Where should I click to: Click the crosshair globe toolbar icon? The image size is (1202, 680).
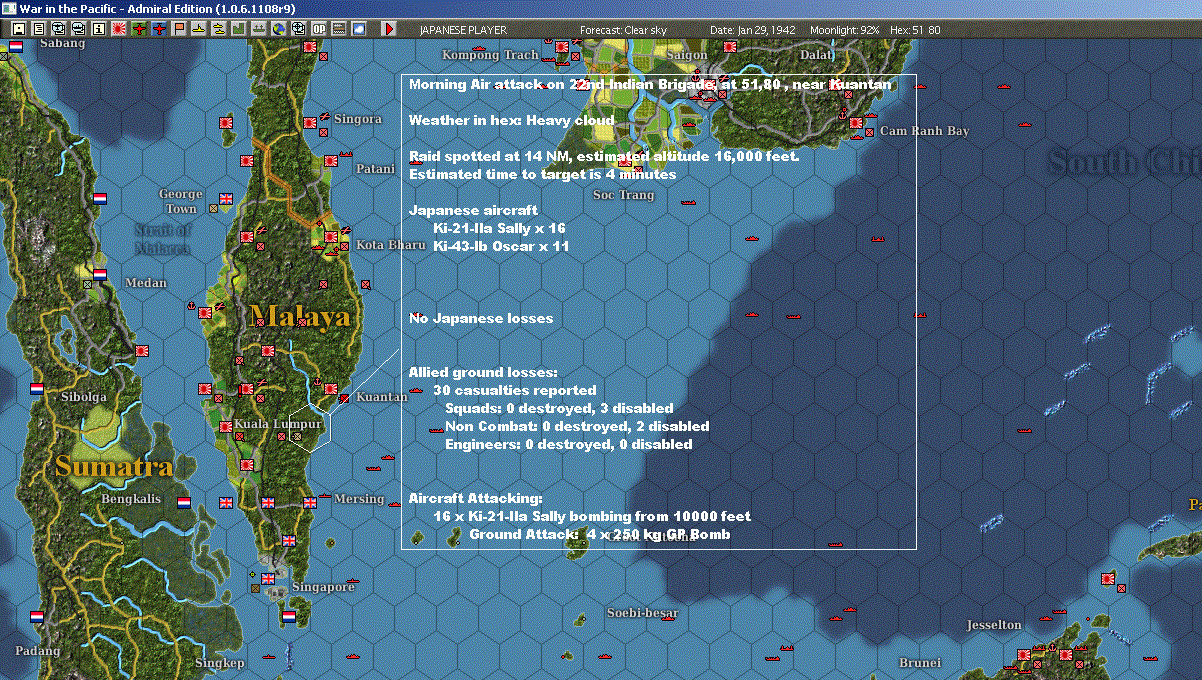pyautogui.click(x=298, y=29)
